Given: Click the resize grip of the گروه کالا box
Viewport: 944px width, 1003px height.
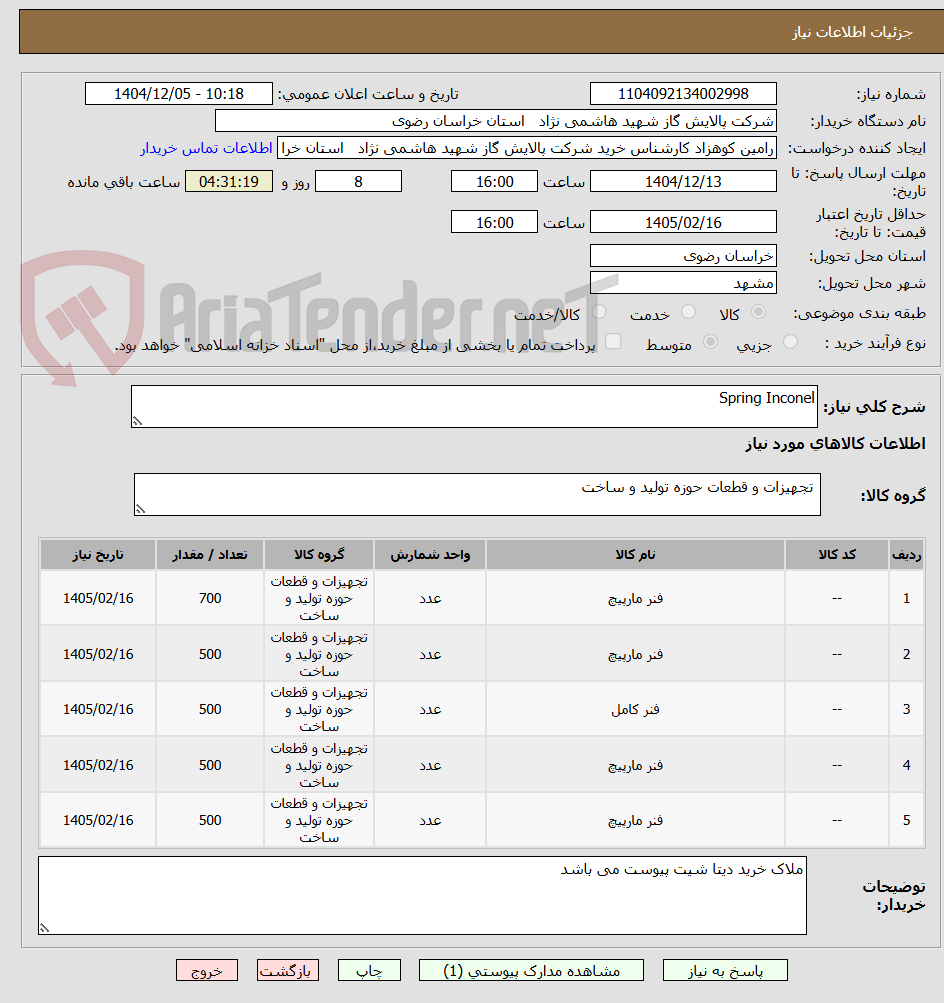Looking at the screenshot, I should (139, 509).
